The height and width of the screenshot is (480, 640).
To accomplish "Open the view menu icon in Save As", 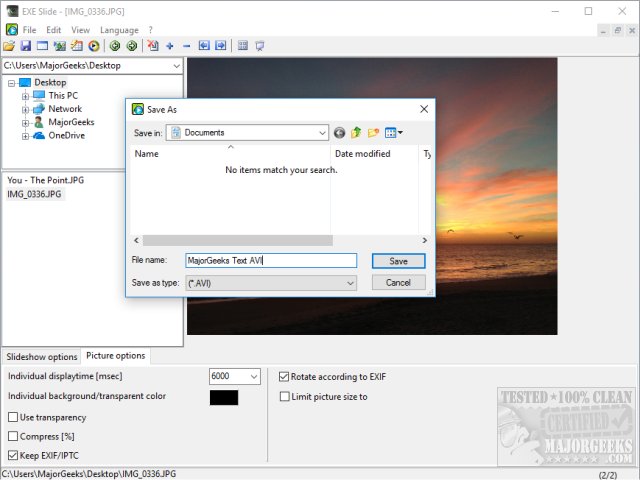I will pos(393,133).
